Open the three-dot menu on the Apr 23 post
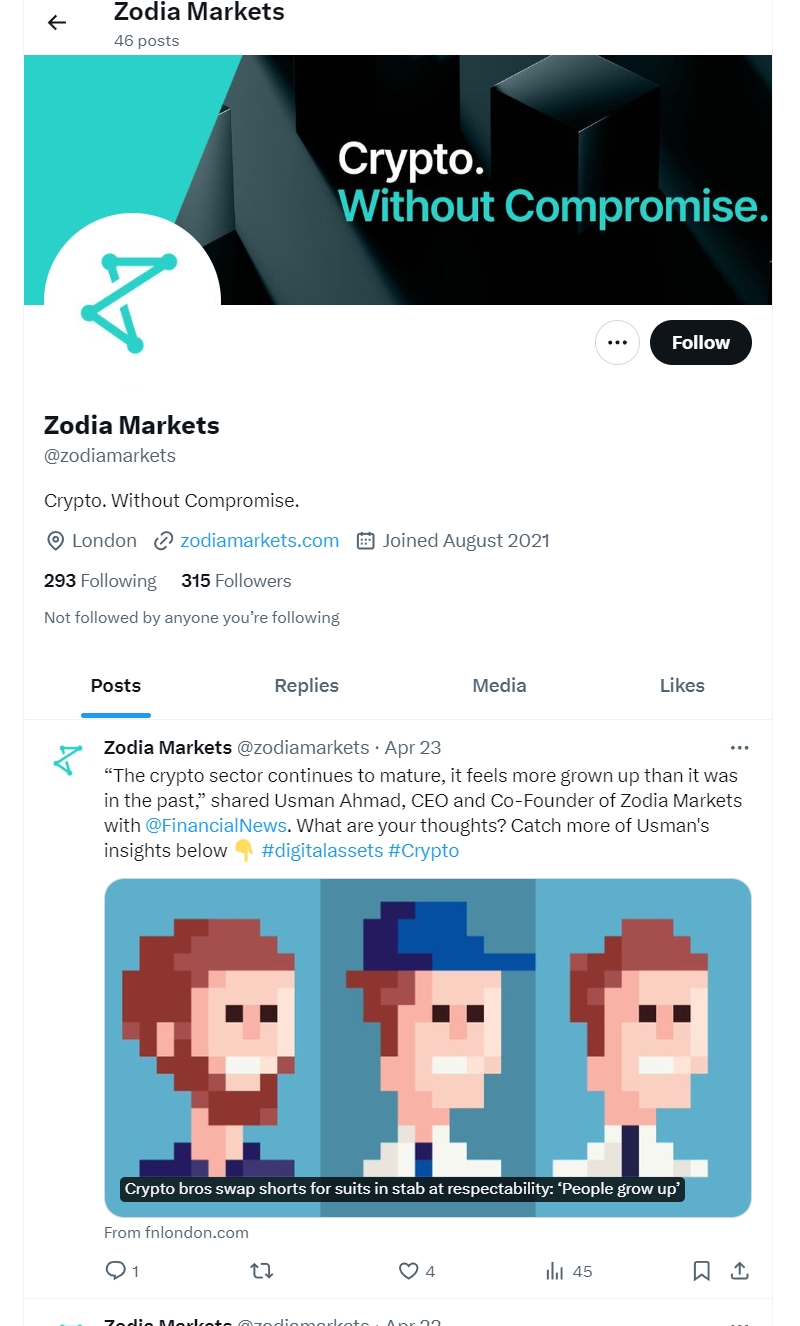Viewport: 800px width, 1326px height. pos(740,747)
